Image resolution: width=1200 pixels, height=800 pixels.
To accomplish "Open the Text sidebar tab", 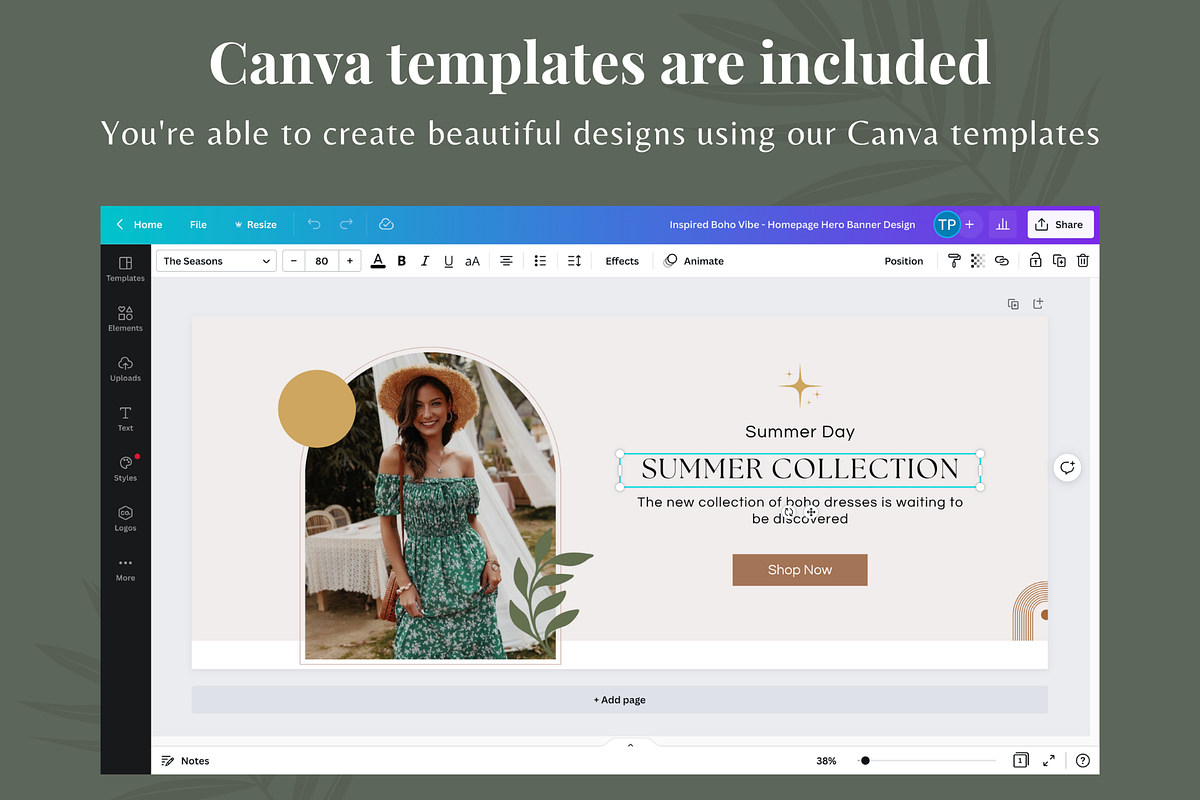I will 125,418.
